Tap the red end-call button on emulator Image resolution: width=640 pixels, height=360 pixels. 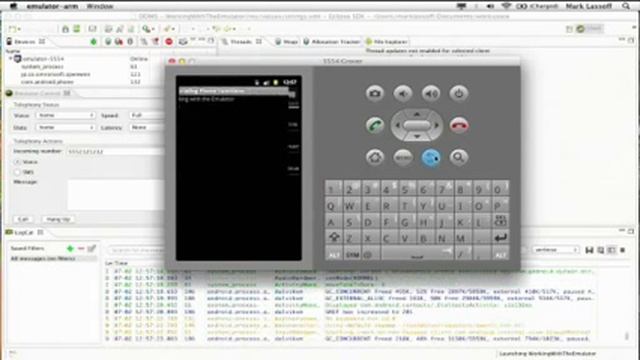pyautogui.click(x=459, y=125)
